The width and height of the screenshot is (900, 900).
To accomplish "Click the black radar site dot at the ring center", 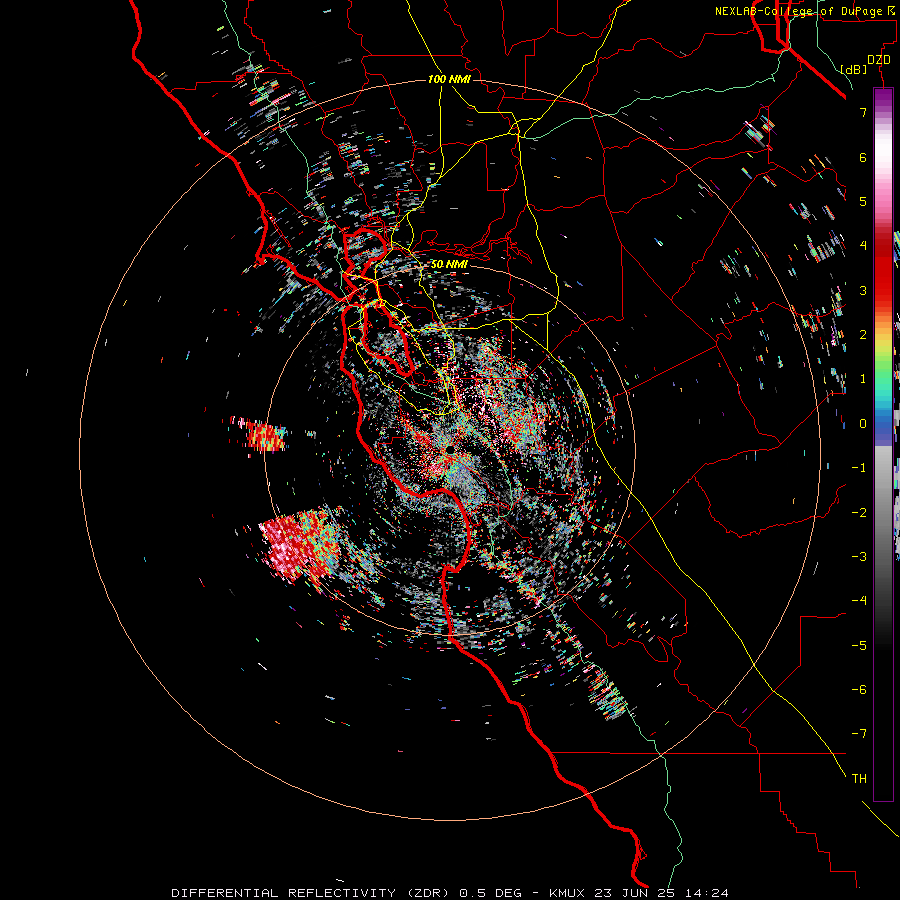I will point(451,449).
